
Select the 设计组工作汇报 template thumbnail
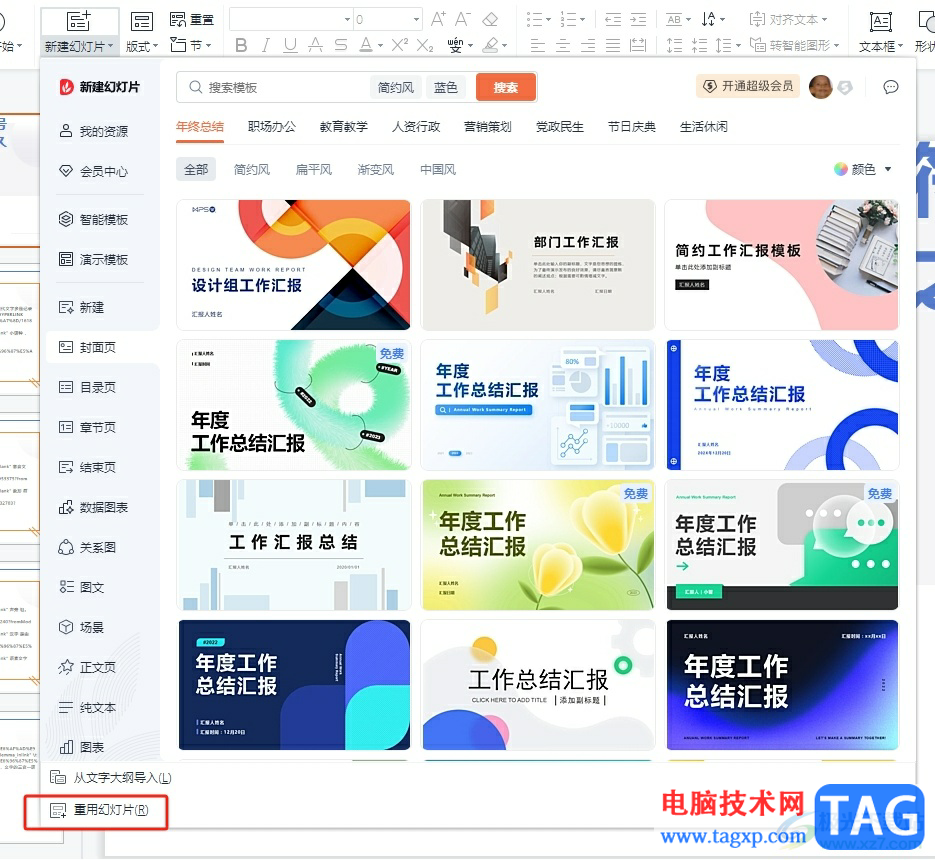click(293, 265)
